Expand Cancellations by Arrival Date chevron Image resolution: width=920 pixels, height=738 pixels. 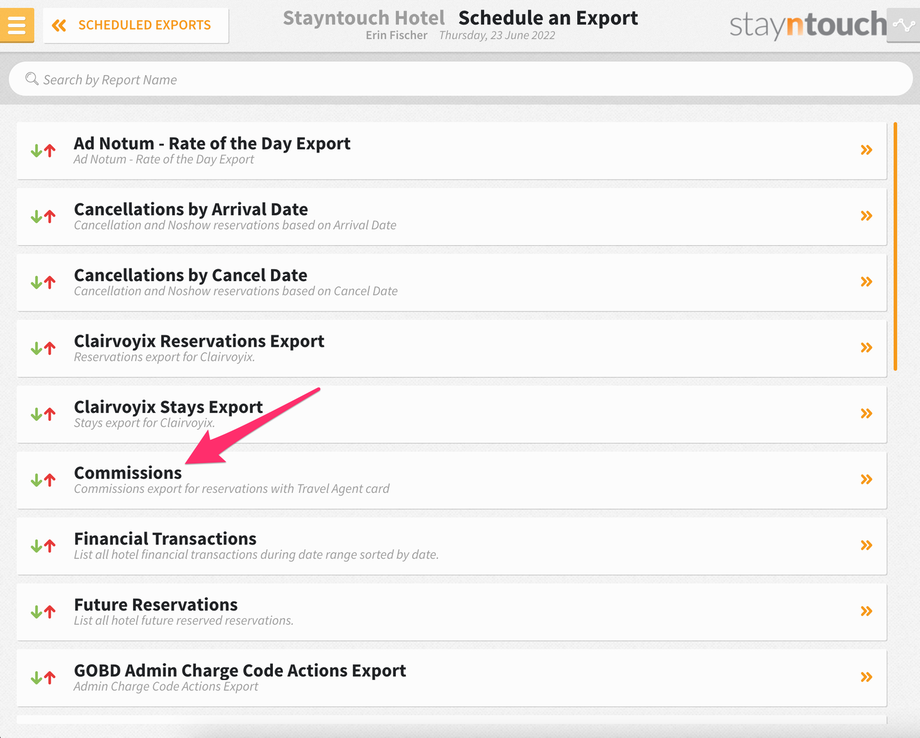(866, 216)
